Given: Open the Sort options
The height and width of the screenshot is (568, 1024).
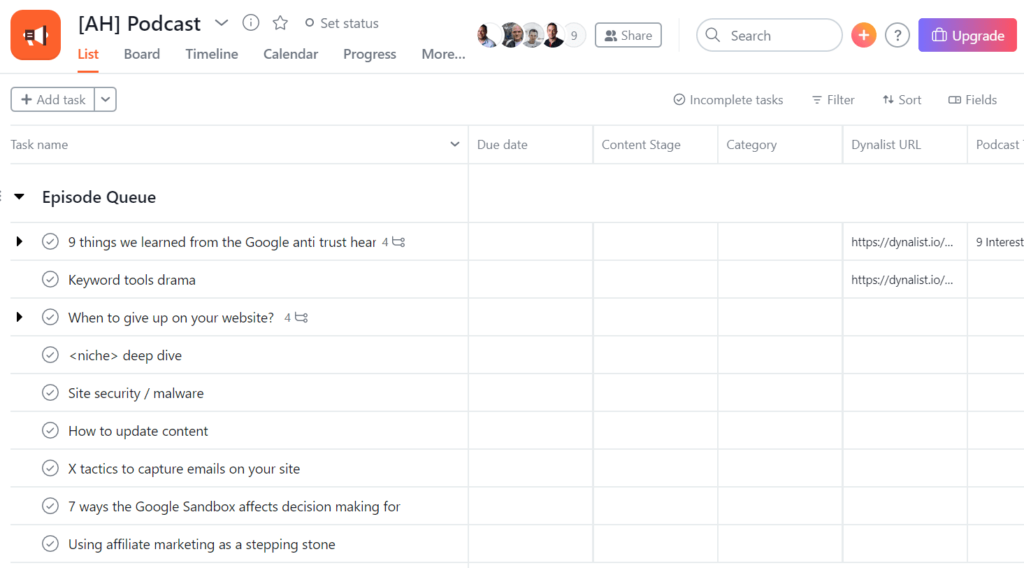Looking at the screenshot, I should click(902, 100).
